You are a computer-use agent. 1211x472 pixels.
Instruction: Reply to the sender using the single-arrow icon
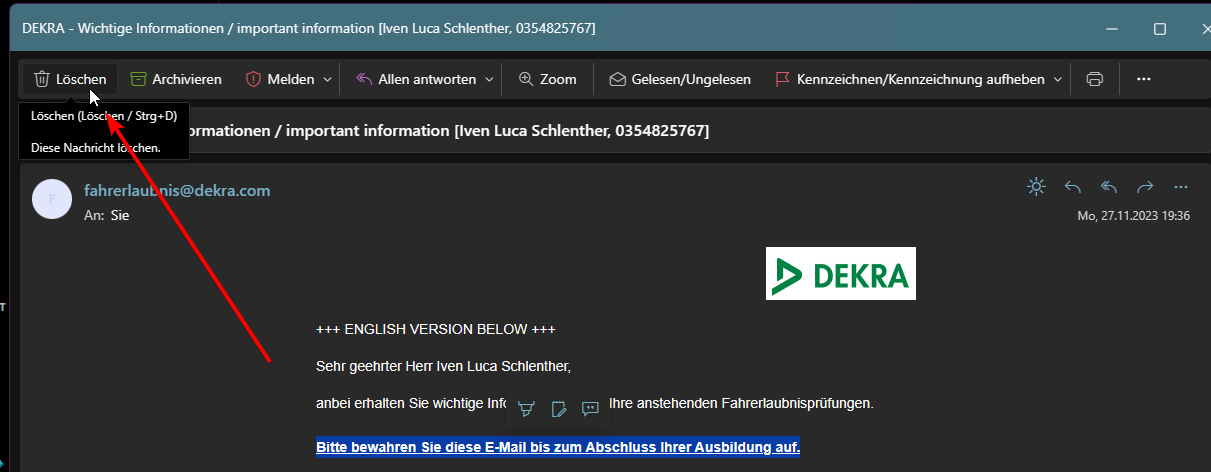coord(1073,187)
